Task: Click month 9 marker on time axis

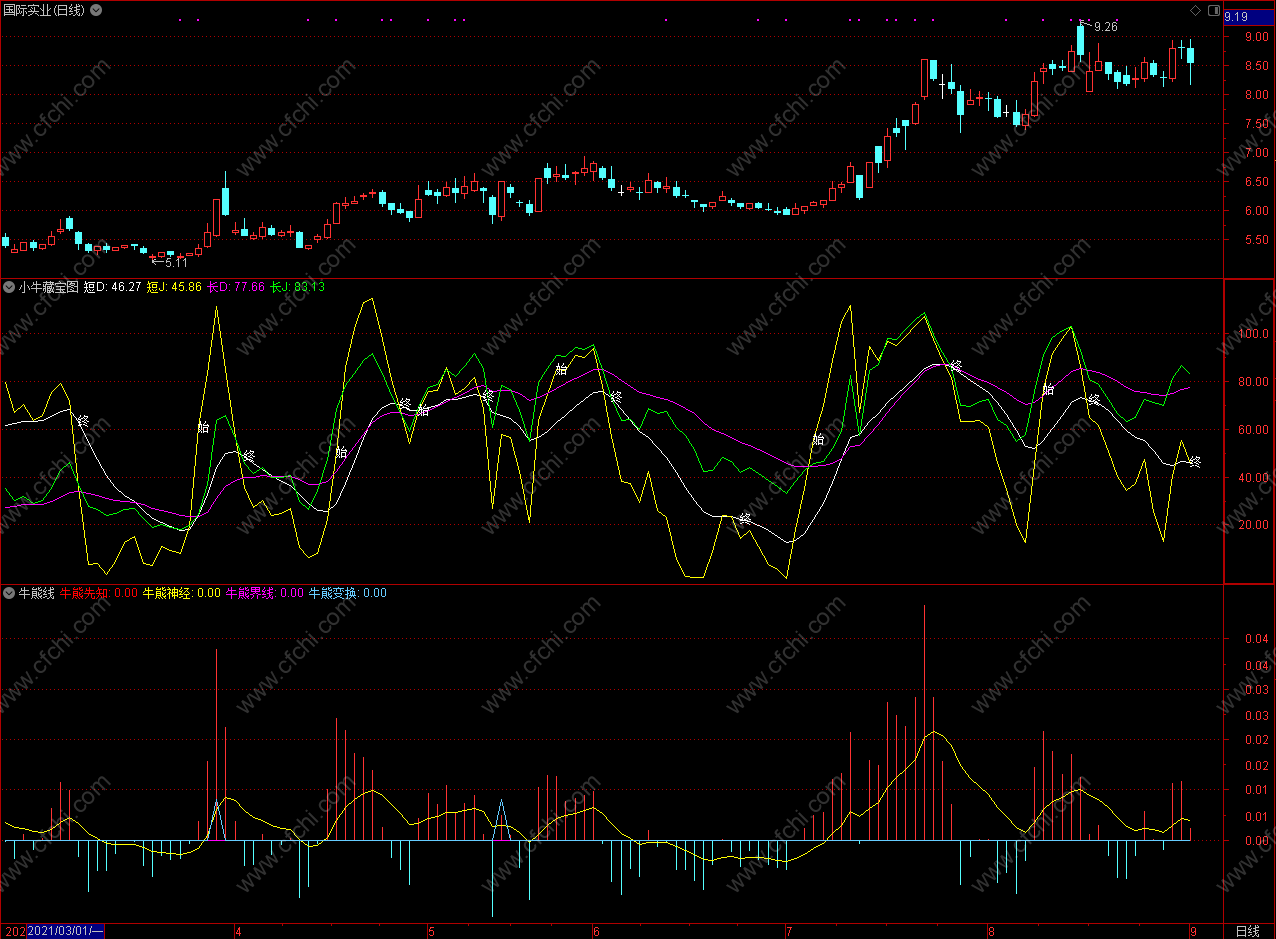Action: tap(1193, 931)
